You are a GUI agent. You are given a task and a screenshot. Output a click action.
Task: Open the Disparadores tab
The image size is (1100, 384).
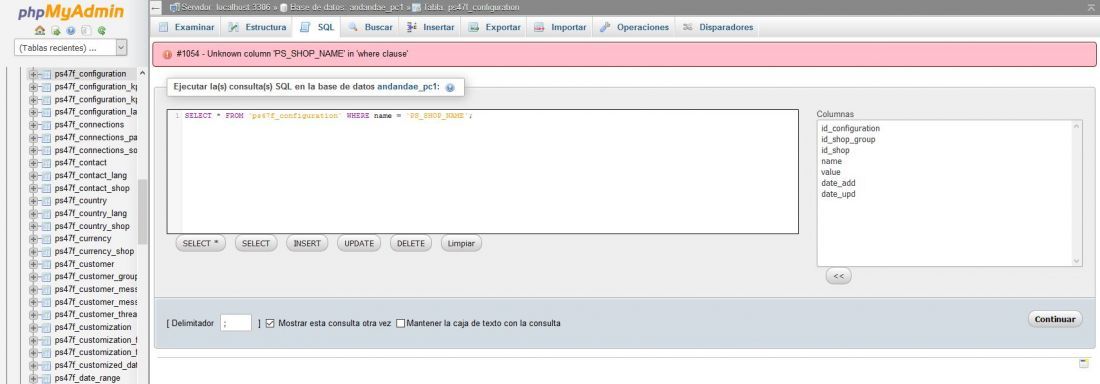tap(718, 27)
